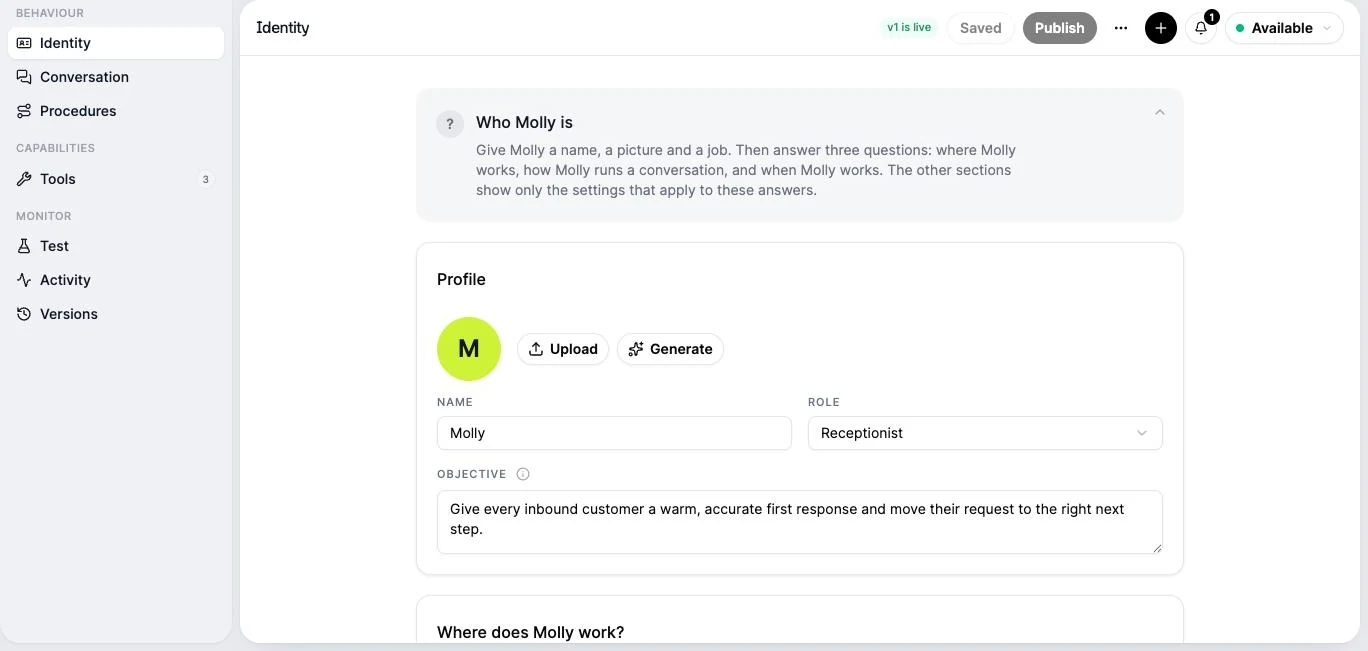
Task: Click the Profile section heading
Action: pyautogui.click(x=461, y=279)
